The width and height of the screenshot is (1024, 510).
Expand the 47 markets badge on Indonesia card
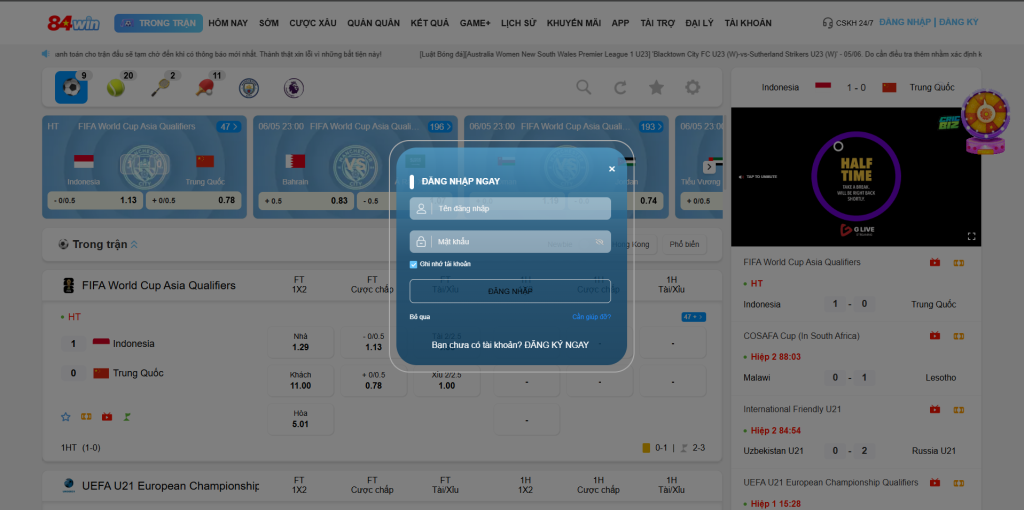point(229,127)
